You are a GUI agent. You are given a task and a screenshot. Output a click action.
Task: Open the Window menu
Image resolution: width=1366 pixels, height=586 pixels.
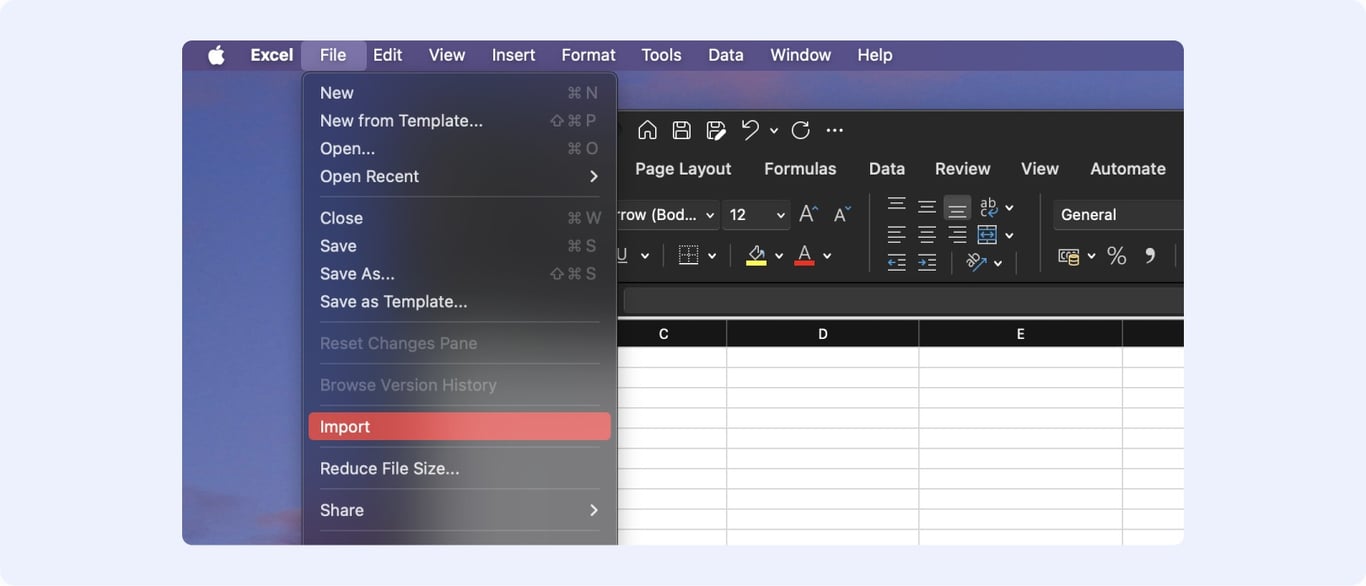tap(800, 55)
